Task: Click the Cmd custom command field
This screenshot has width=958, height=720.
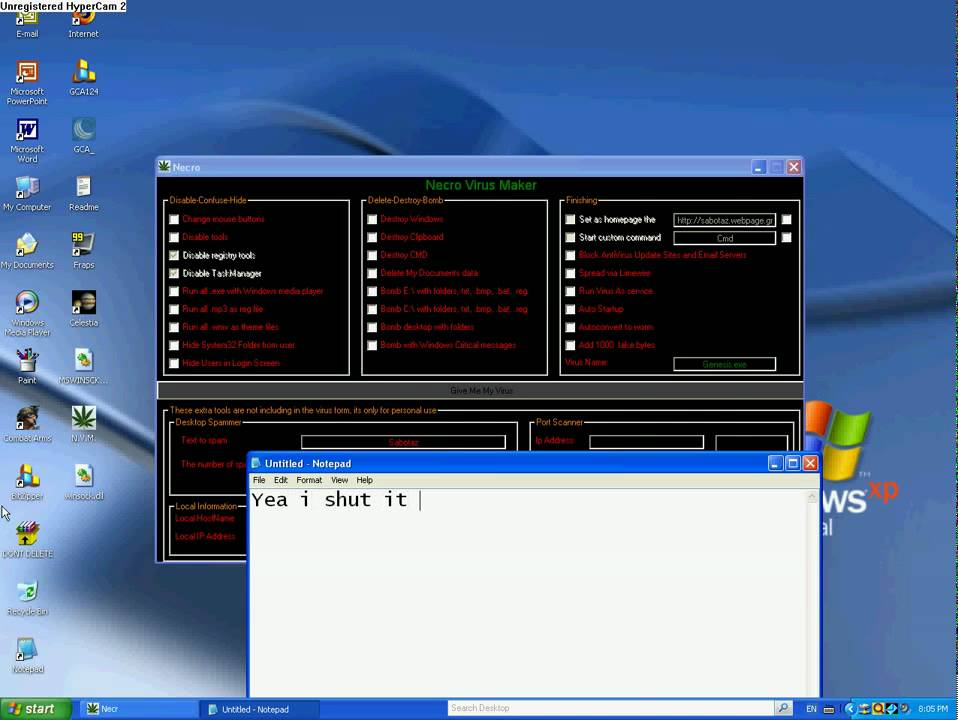Action: click(x=725, y=238)
